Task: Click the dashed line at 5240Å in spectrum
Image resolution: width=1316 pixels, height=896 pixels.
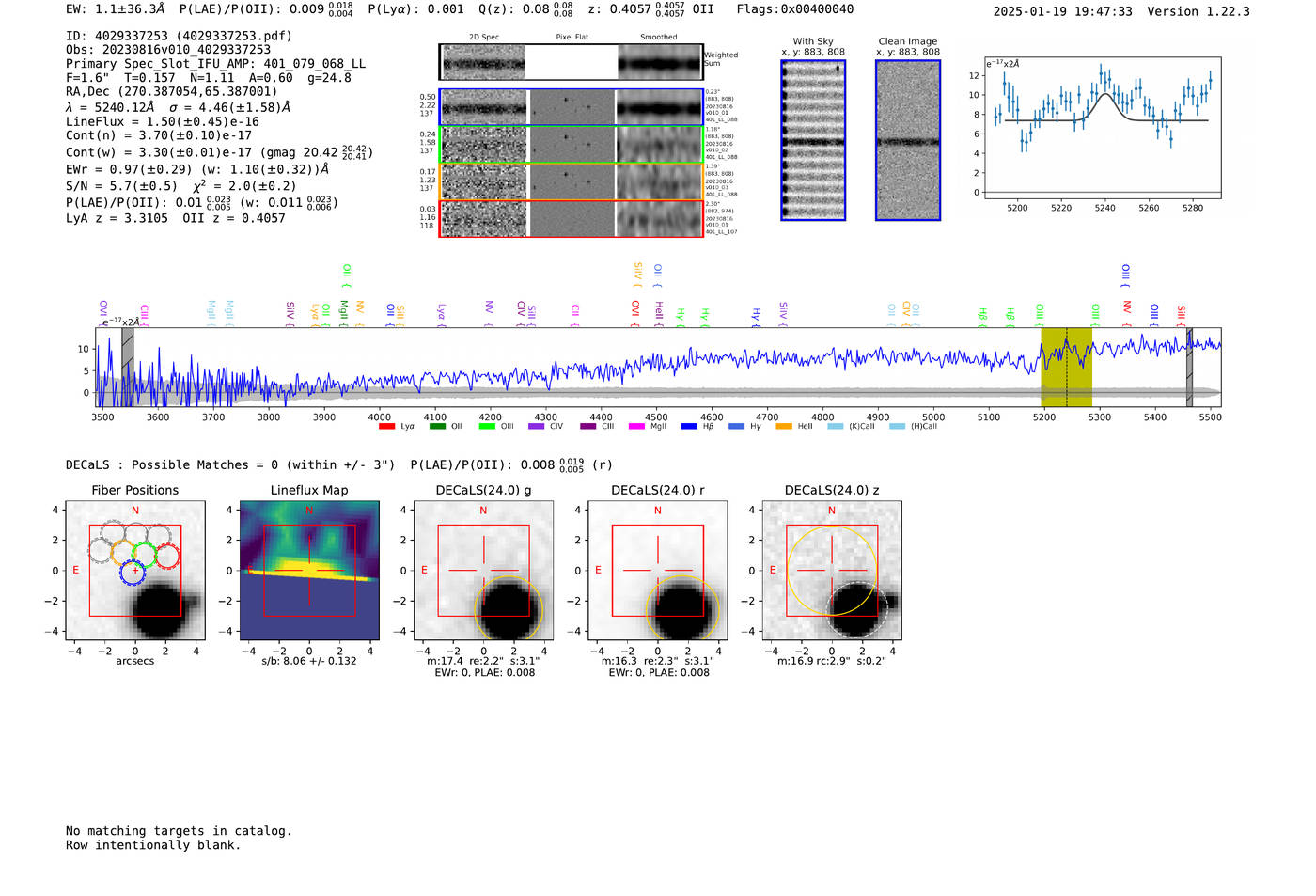Action: tap(1067, 368)
